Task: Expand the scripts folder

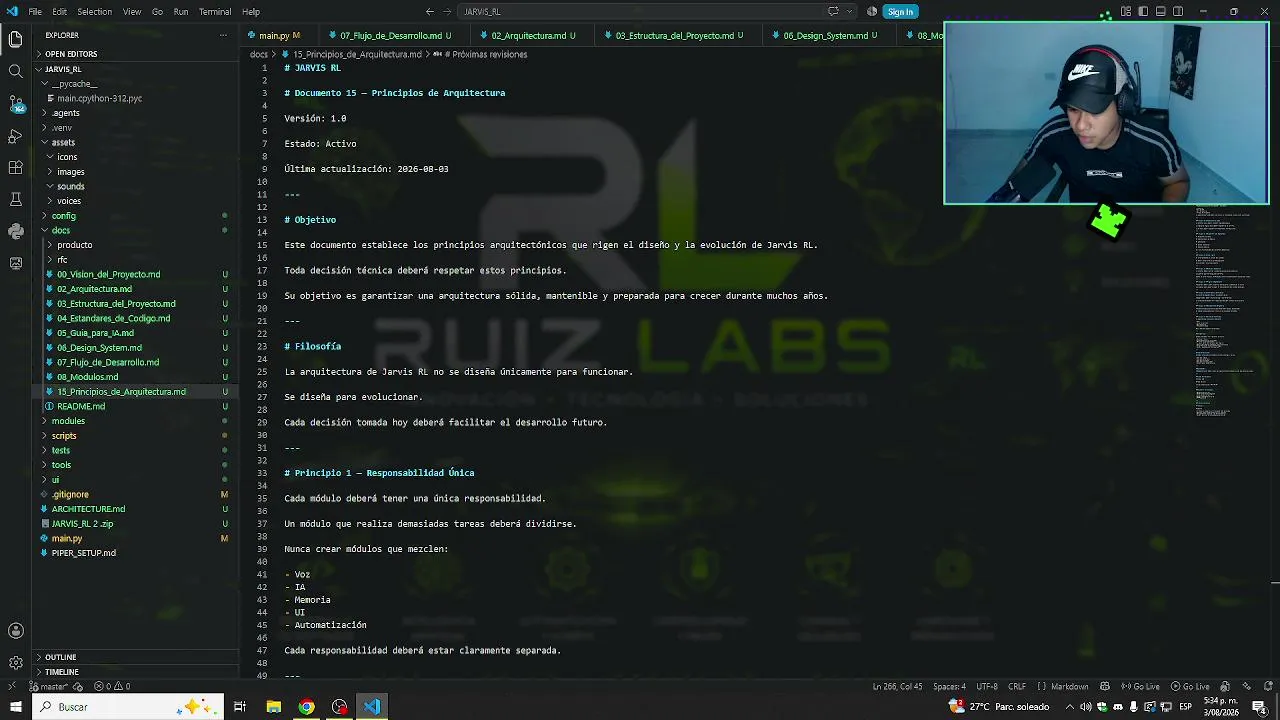Action: coord(135,436)
